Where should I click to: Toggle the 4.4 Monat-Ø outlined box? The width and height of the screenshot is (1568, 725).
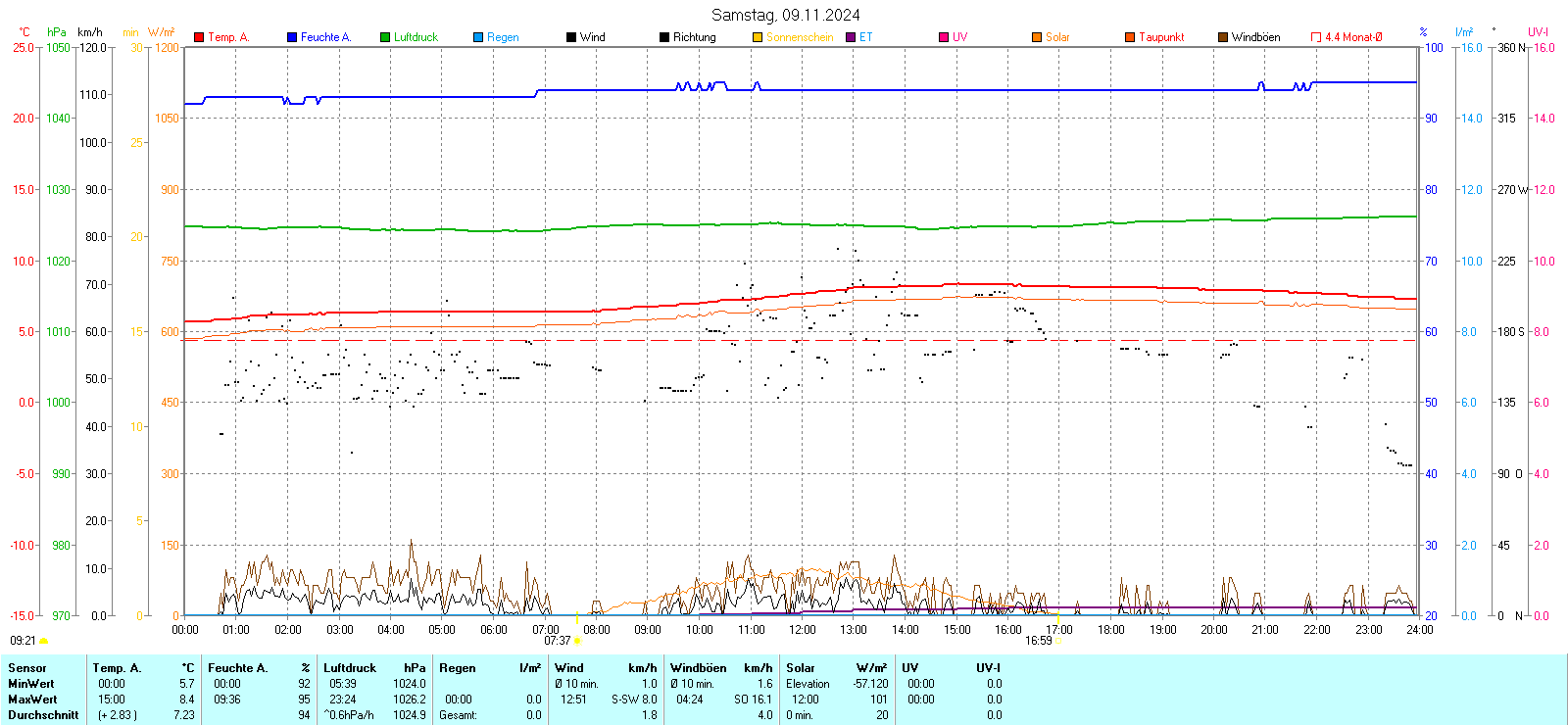pos(1316,37)
